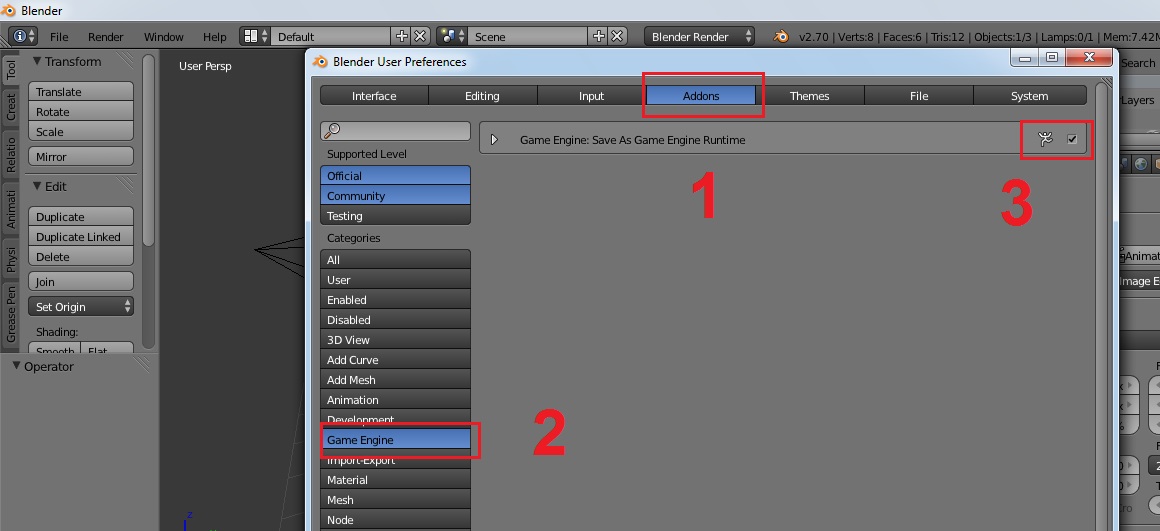1160x531 pixels.
Task: Open the Blender Render engine dropdown
Action: pos(699,36)
